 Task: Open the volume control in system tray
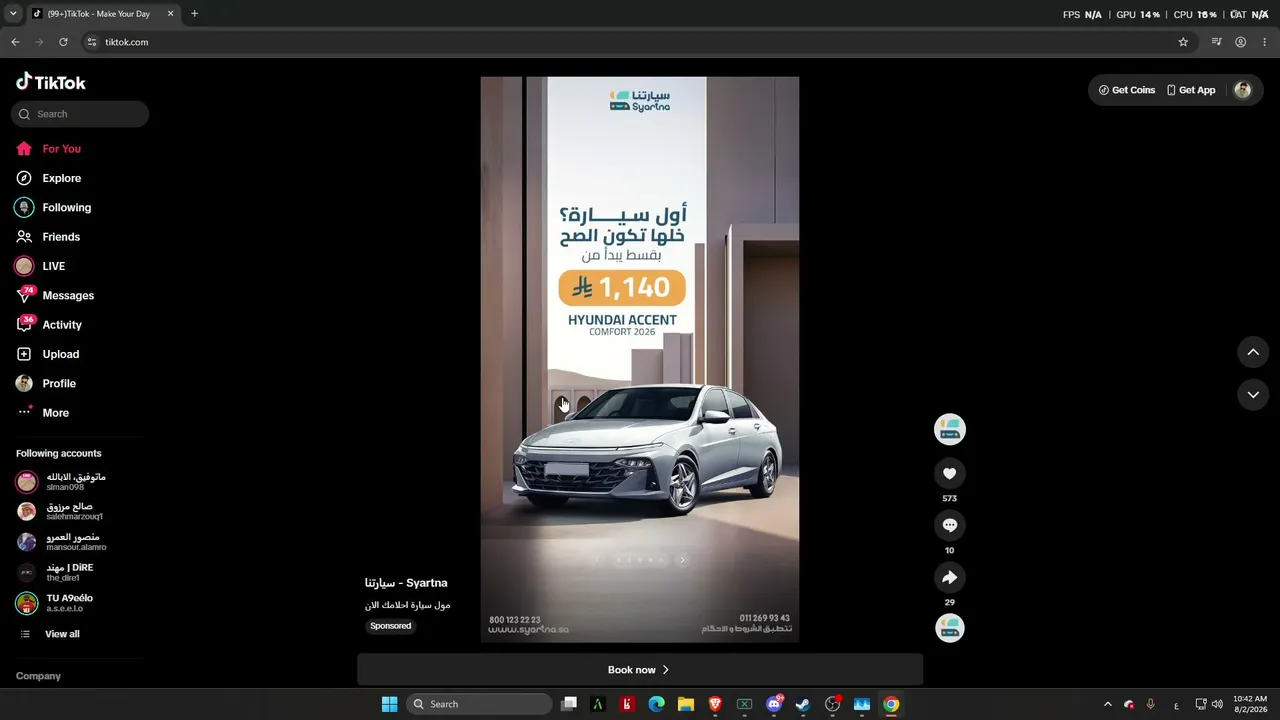tap(1217, 704)
